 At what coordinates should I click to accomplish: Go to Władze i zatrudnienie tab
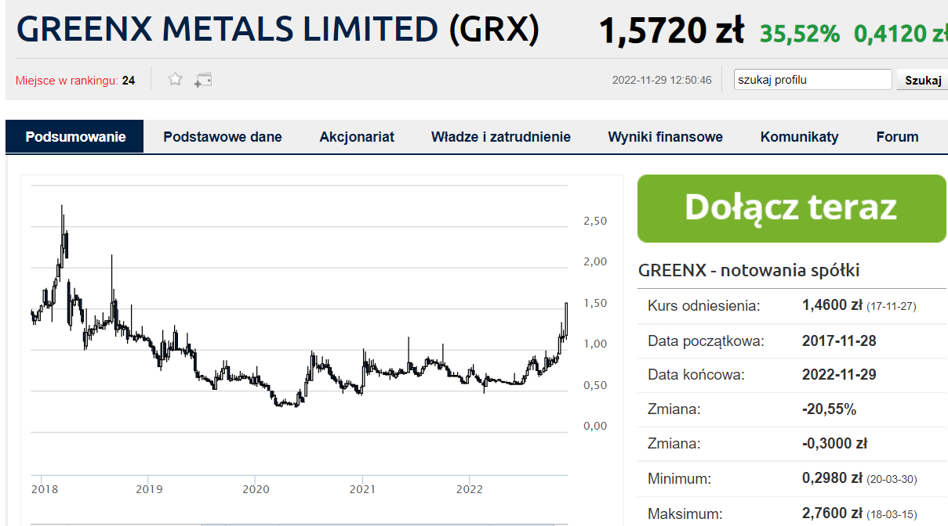[x=500, y=137]
